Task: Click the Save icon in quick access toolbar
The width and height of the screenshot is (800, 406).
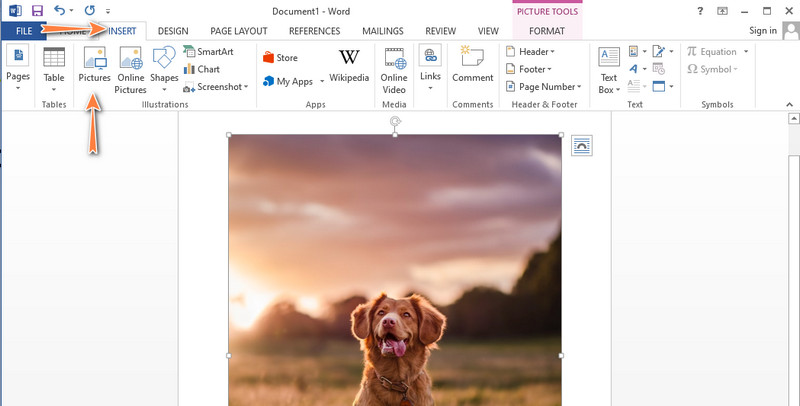Action: [37, 10]
